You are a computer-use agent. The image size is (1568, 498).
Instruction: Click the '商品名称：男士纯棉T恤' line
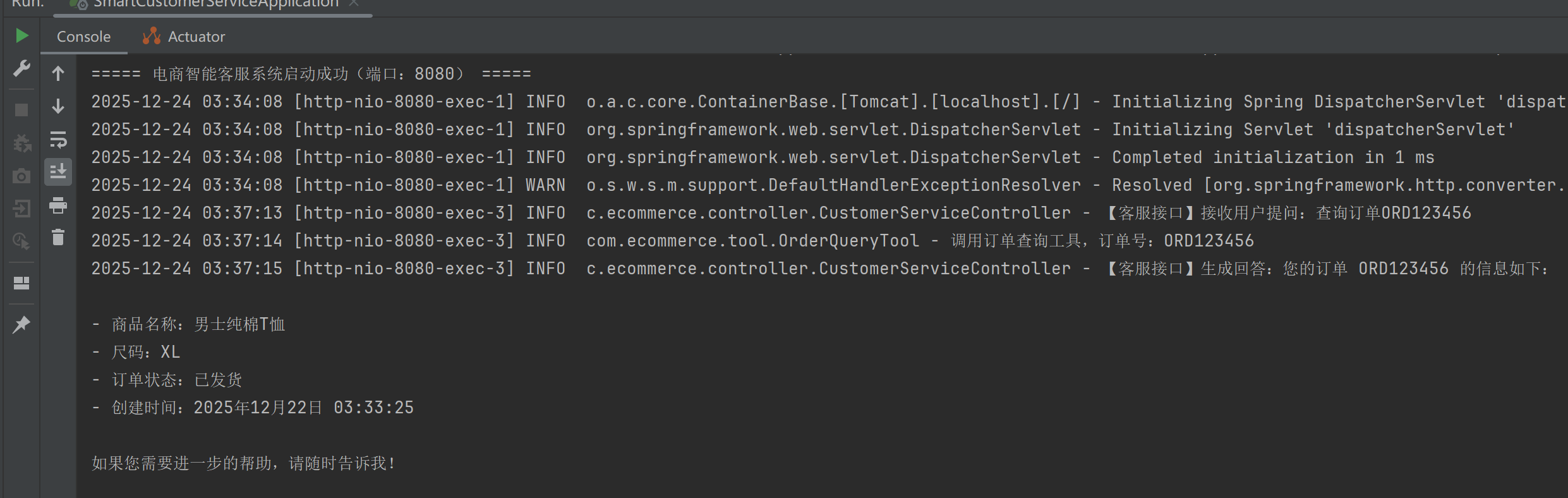[188, 324]
